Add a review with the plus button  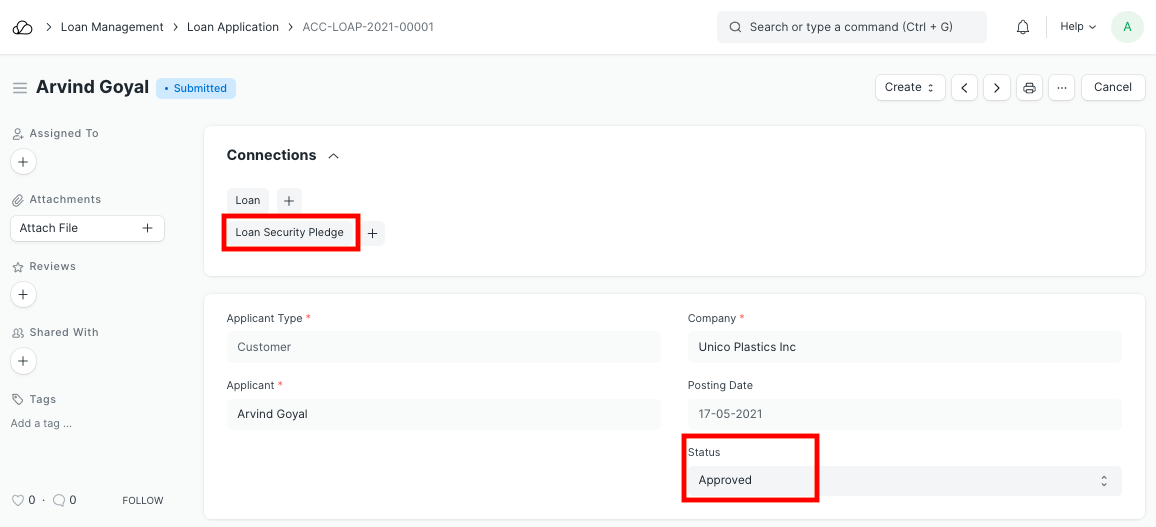click(23, 294)
